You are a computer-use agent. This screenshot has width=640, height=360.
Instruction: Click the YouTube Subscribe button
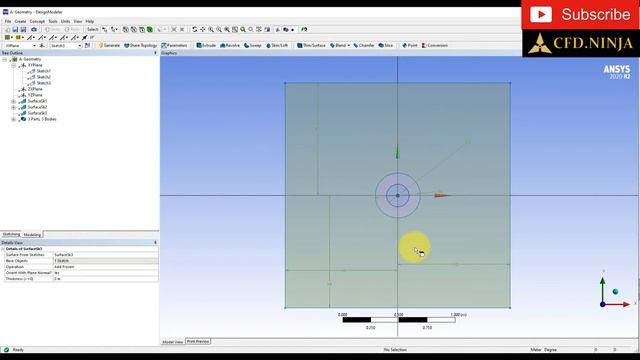pos(580,15)
